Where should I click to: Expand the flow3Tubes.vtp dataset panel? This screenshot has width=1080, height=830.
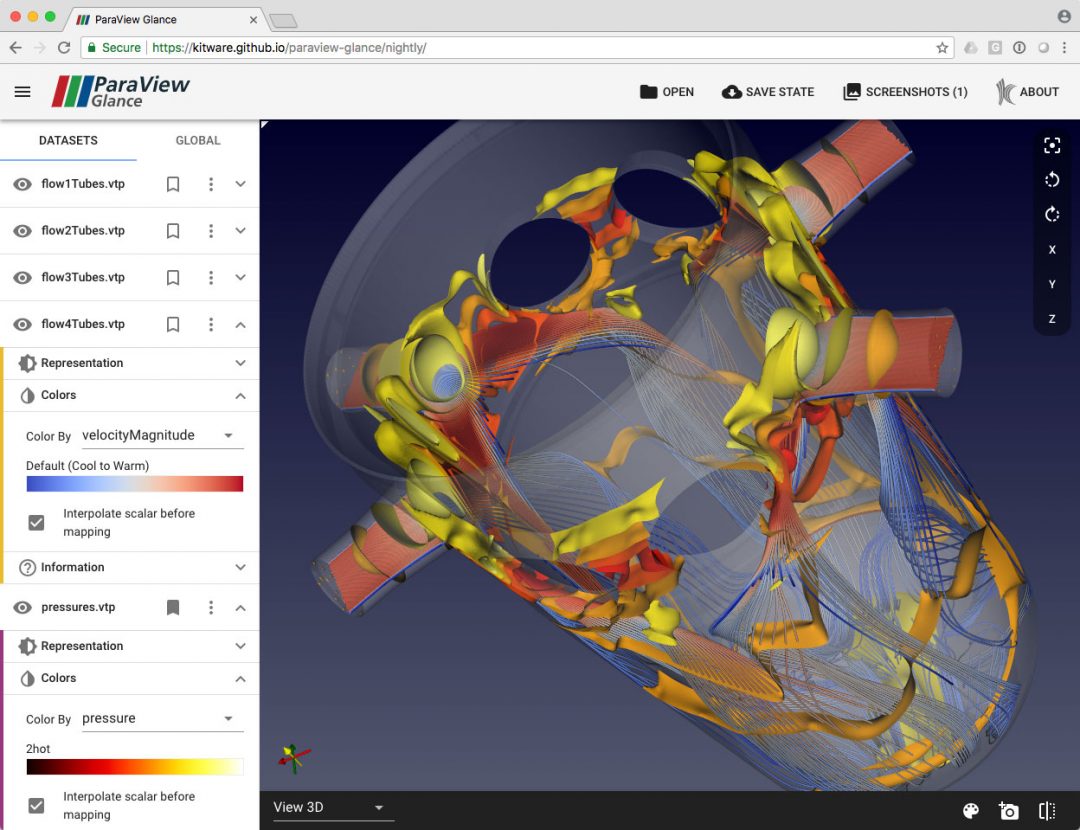coord(240,278)
